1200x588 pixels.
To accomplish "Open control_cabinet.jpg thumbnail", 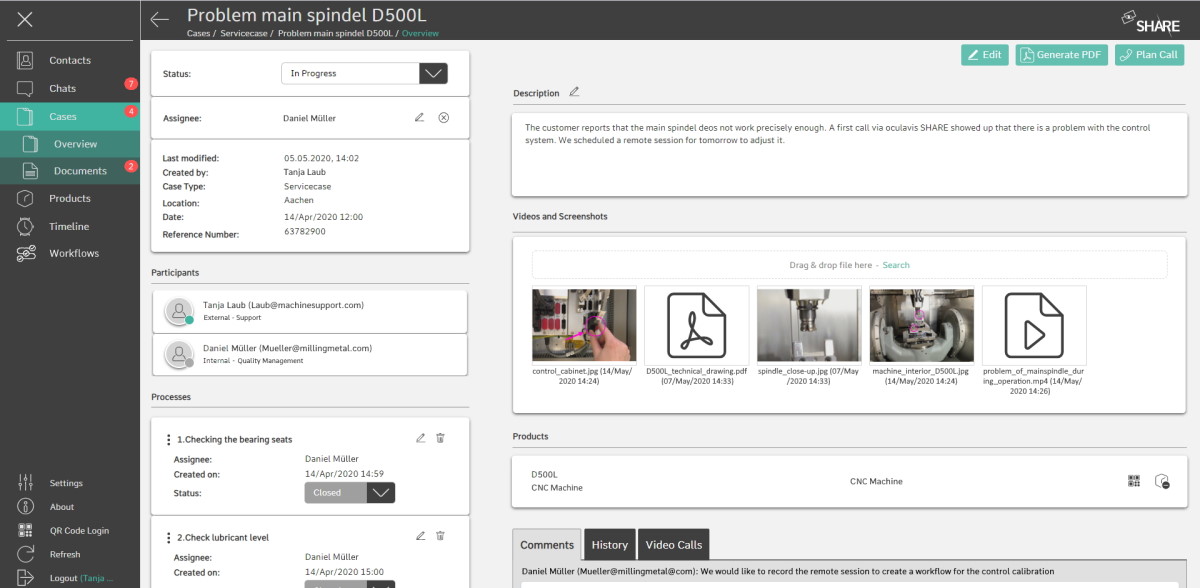I will [584, 325].
